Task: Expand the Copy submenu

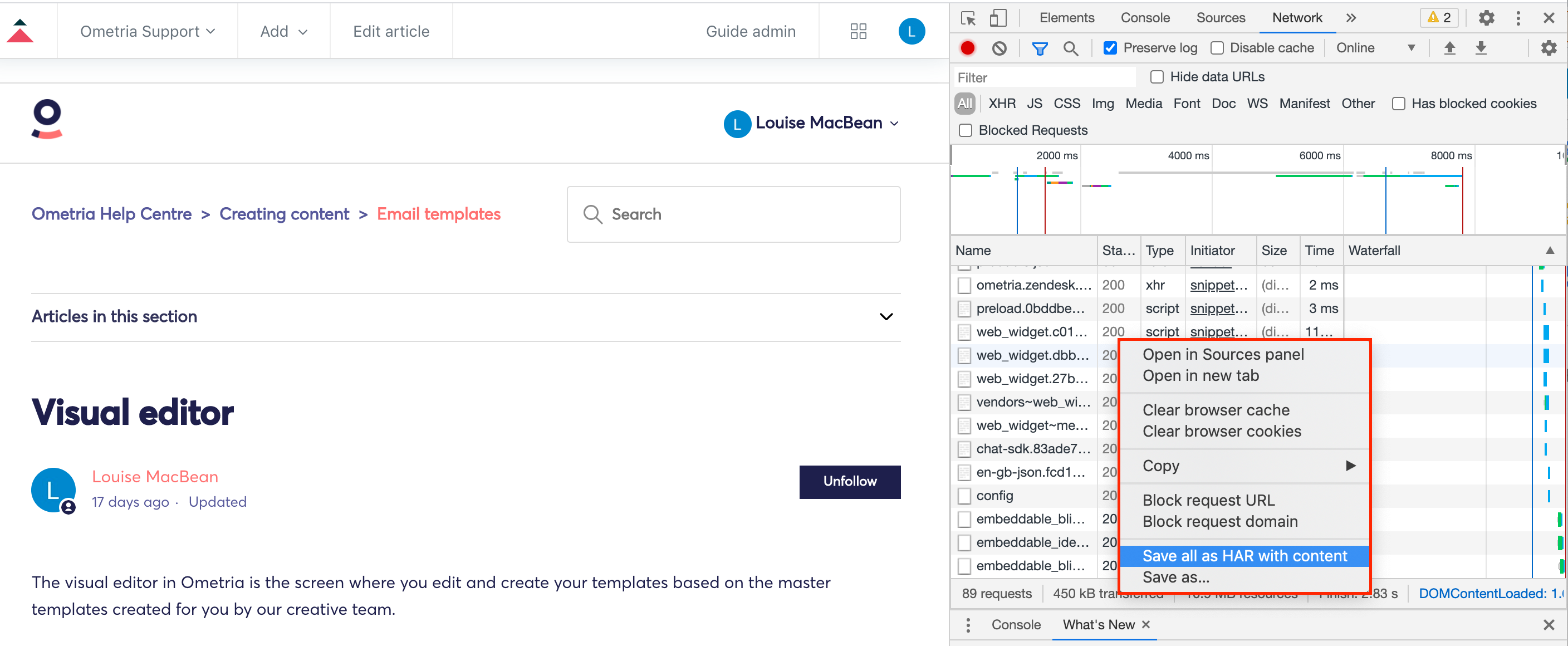Action: (1244, 466)
